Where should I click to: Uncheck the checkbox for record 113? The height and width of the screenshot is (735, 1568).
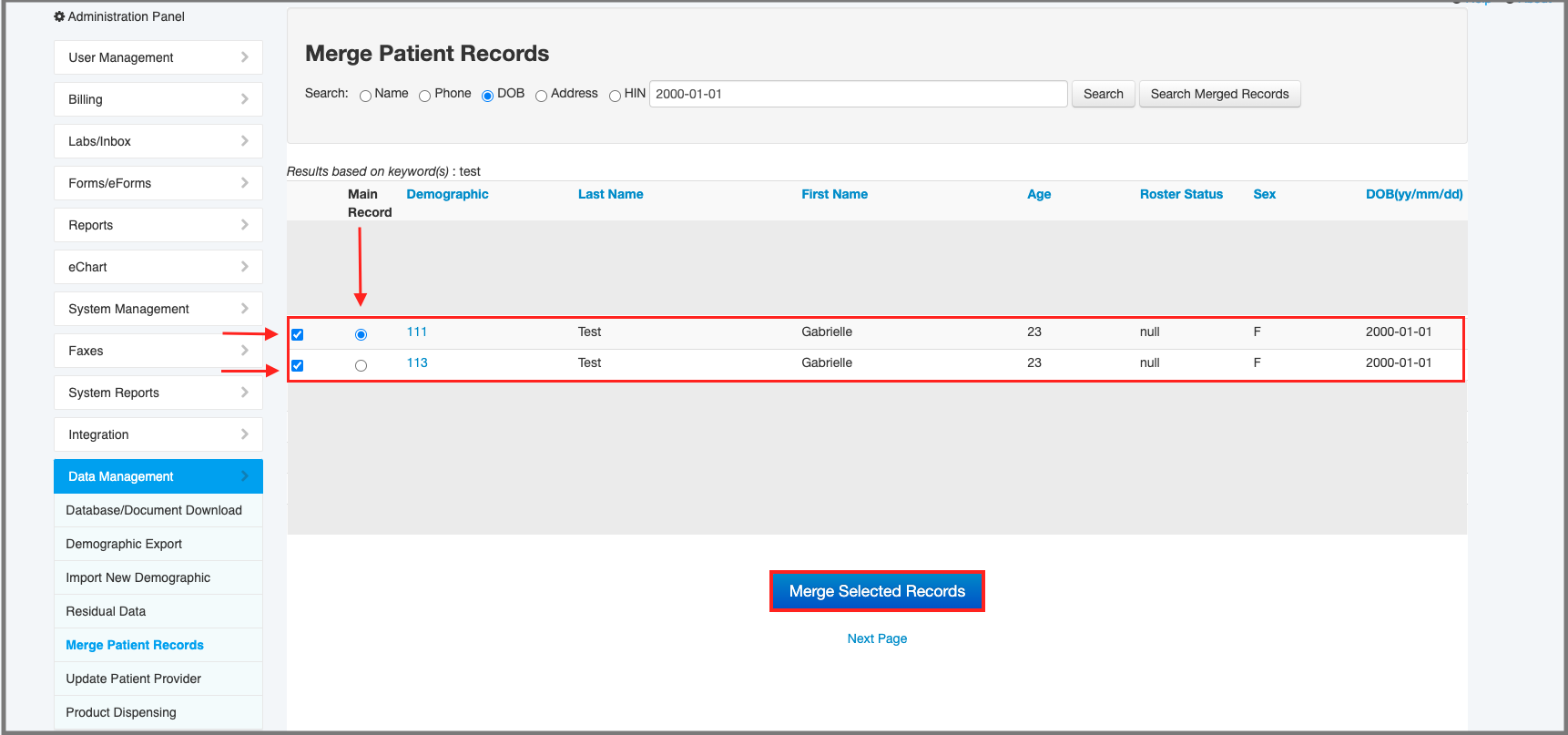[297, 365]
